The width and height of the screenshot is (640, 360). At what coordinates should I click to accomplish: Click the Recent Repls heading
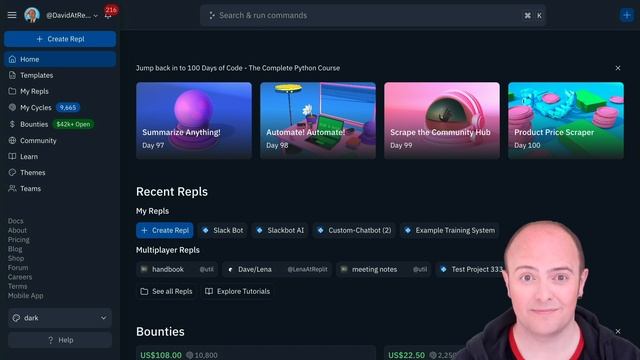pos(172,192)
